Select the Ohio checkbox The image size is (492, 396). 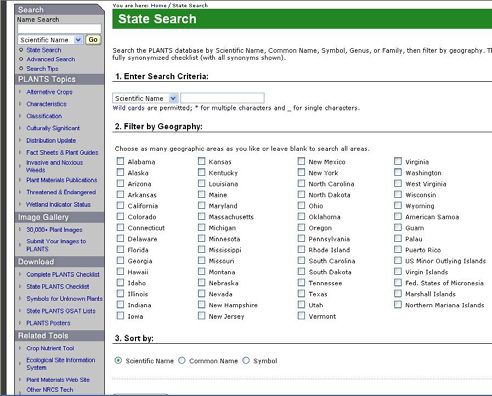click(301, 205)
